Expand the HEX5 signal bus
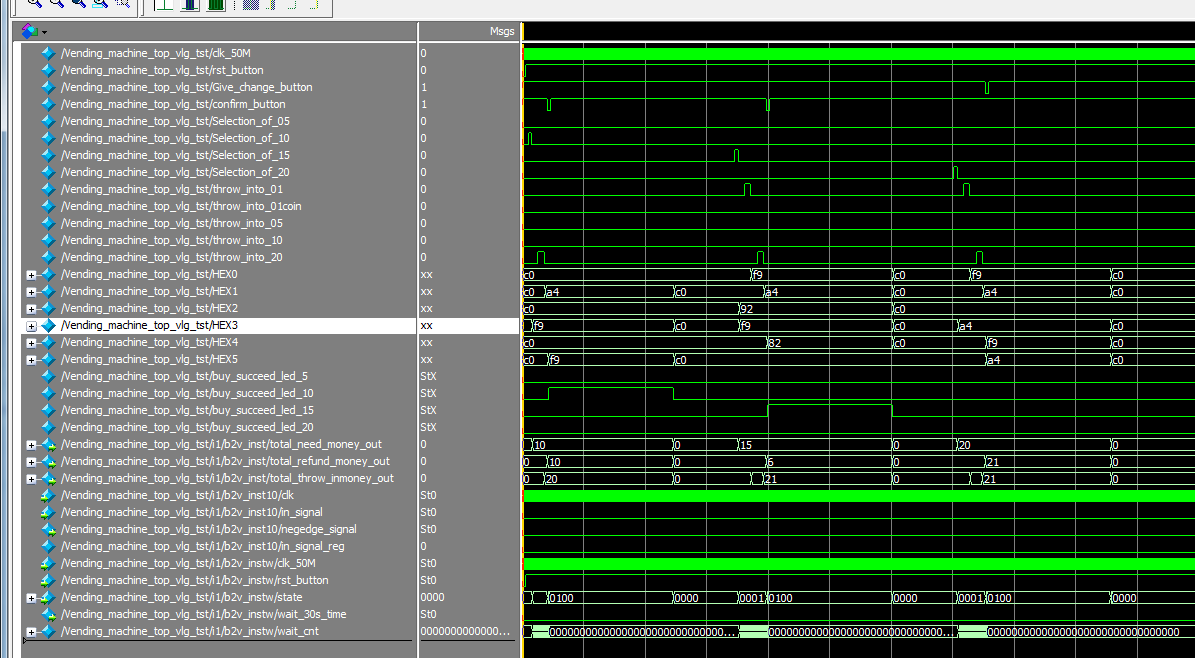The height and width of the screenshot is (658, 1195). pos(31,360)
